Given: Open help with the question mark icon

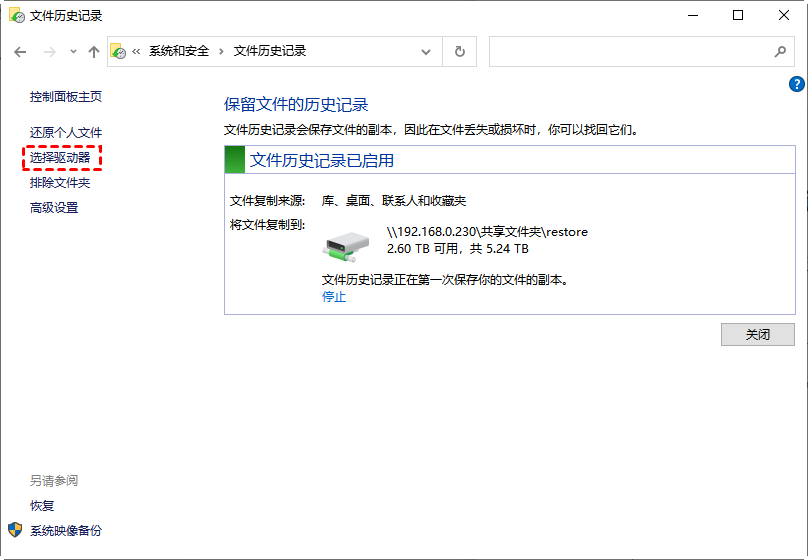Looking at the screenshot, I should click(x=797, y=84).
